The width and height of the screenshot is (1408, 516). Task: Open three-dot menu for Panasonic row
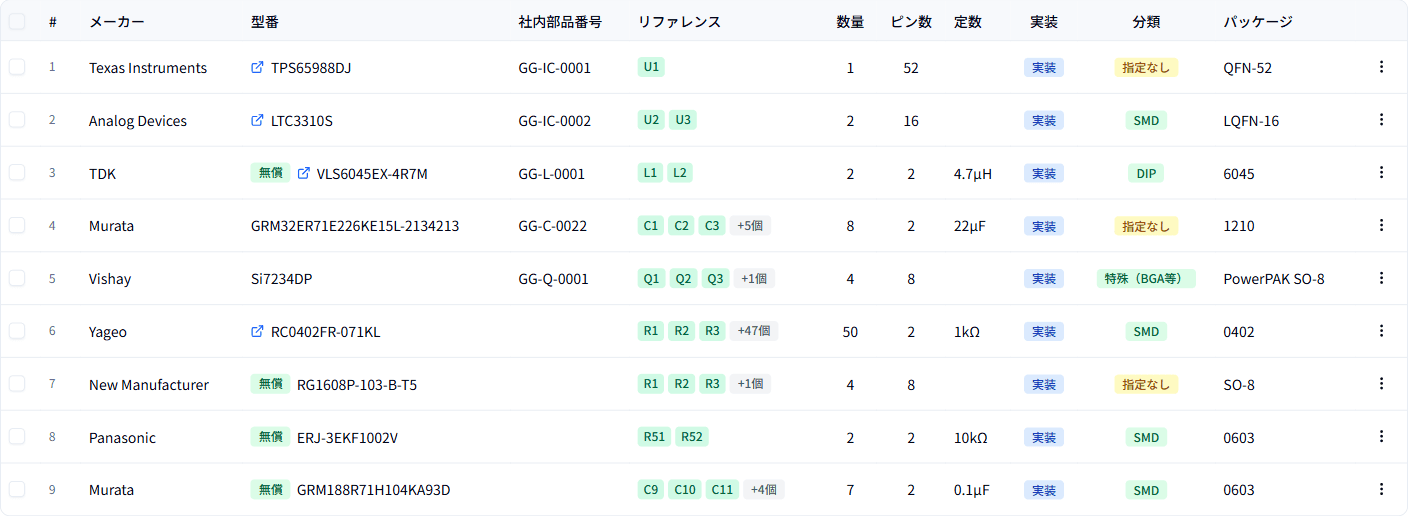(1381, 436)
